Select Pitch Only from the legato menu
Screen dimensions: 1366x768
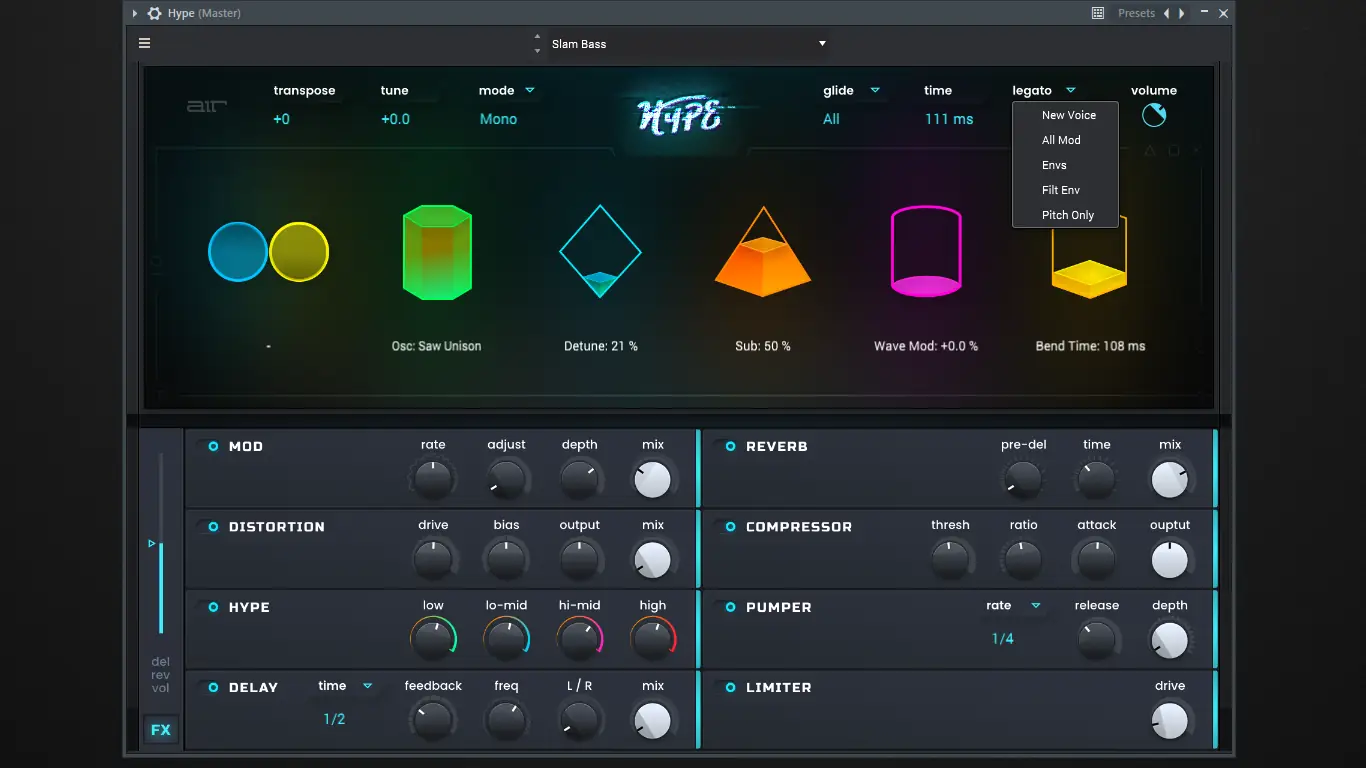tap(1067, 215)
